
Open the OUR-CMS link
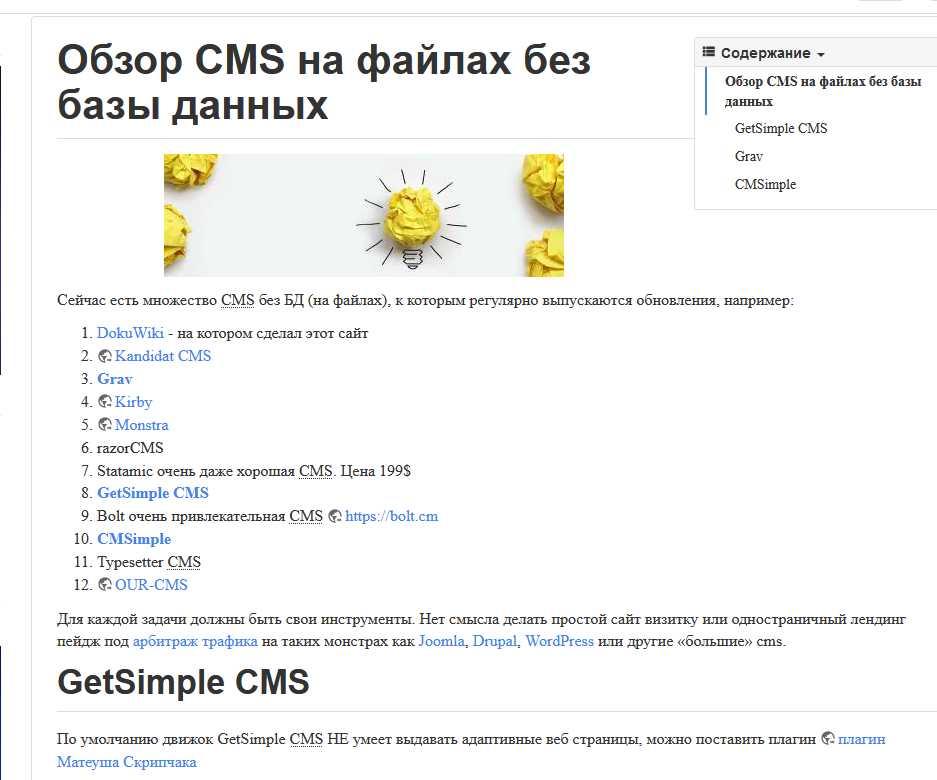pos(151,585)
